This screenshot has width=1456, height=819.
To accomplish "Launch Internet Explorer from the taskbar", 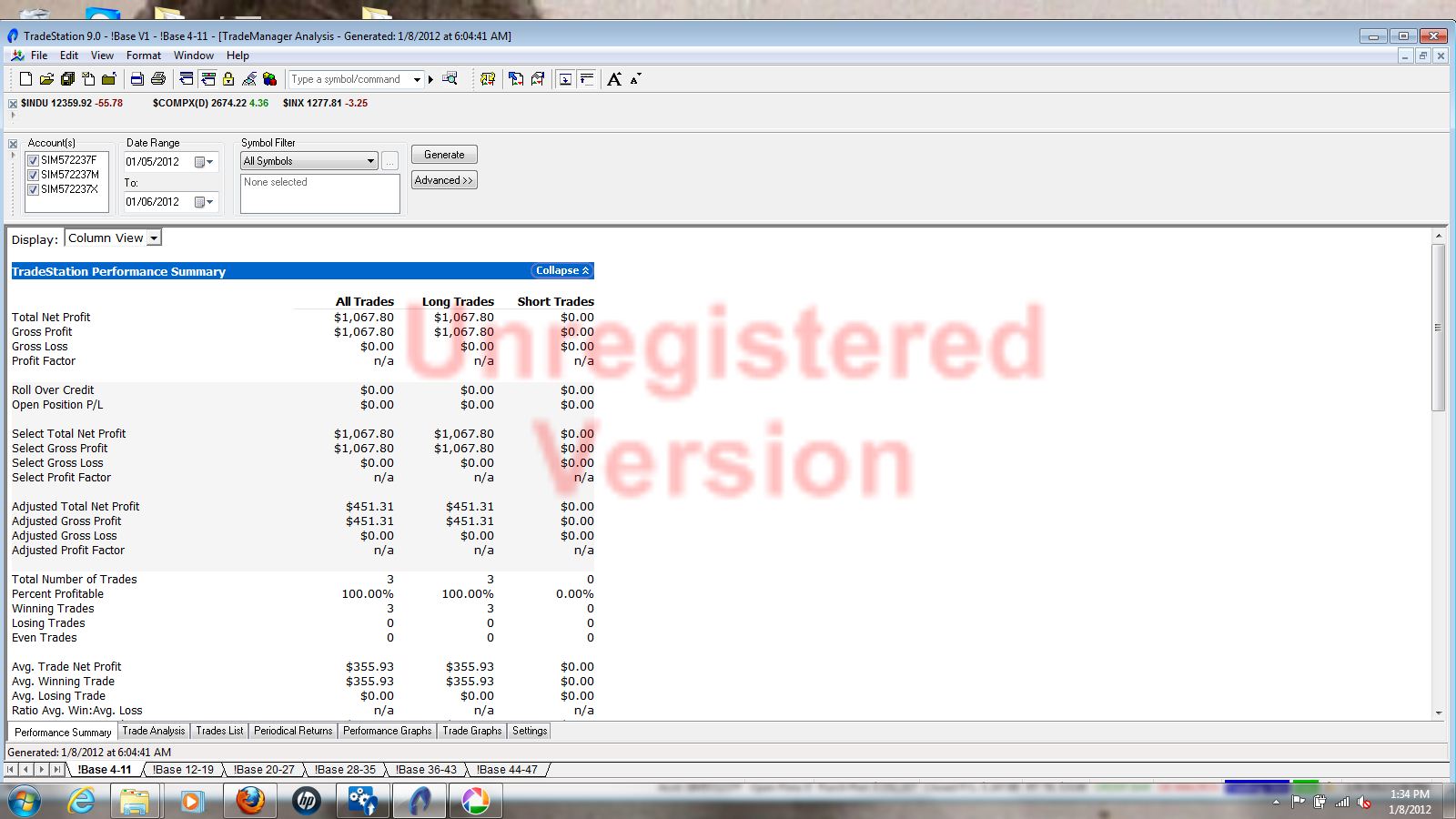I will coord(81,802).
